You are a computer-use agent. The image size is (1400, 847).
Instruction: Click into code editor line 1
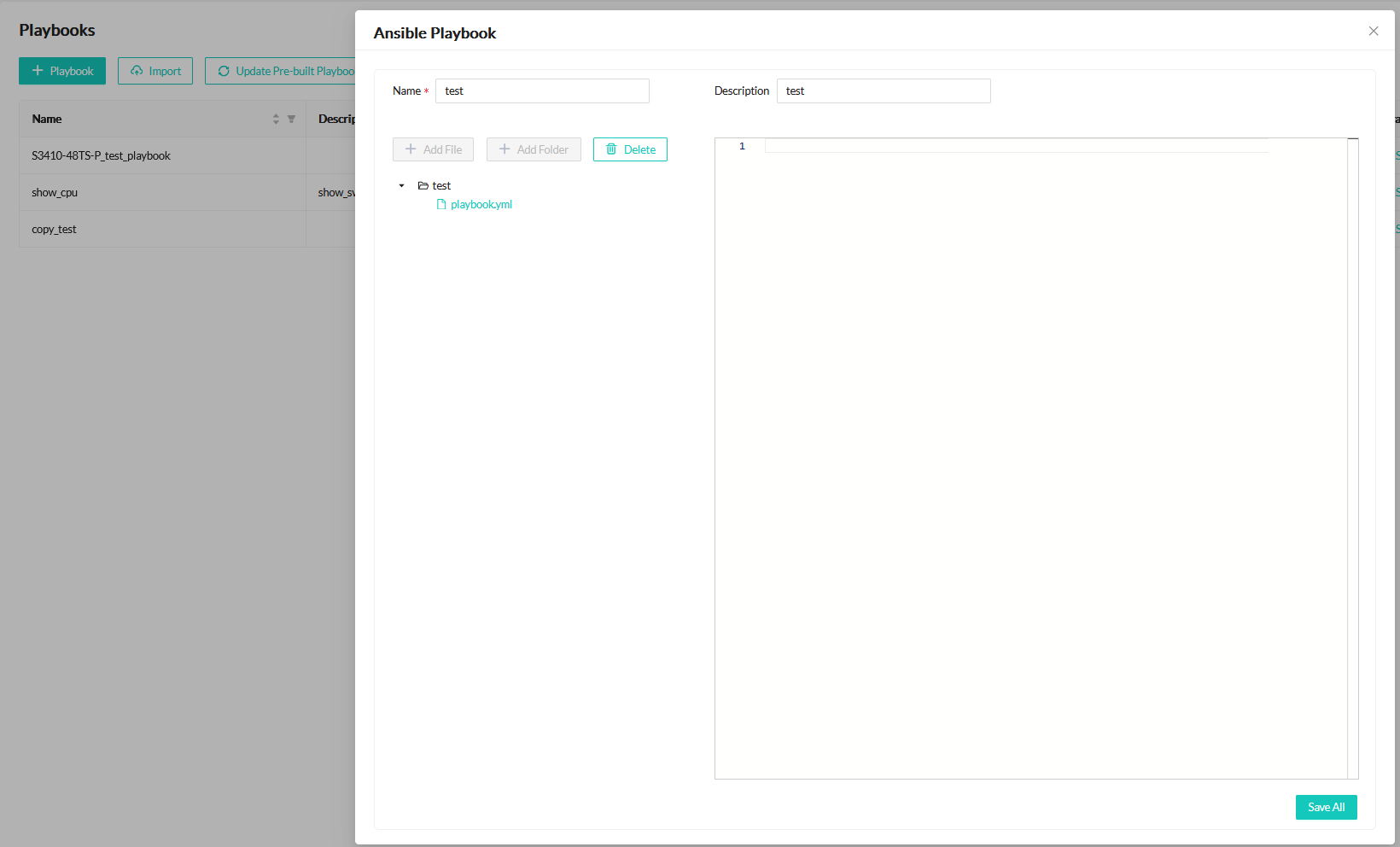(x=1016, y=147)
